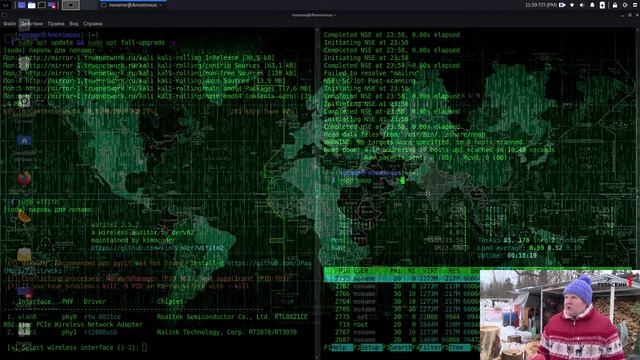Select the root process row 719

pos(402,324)
